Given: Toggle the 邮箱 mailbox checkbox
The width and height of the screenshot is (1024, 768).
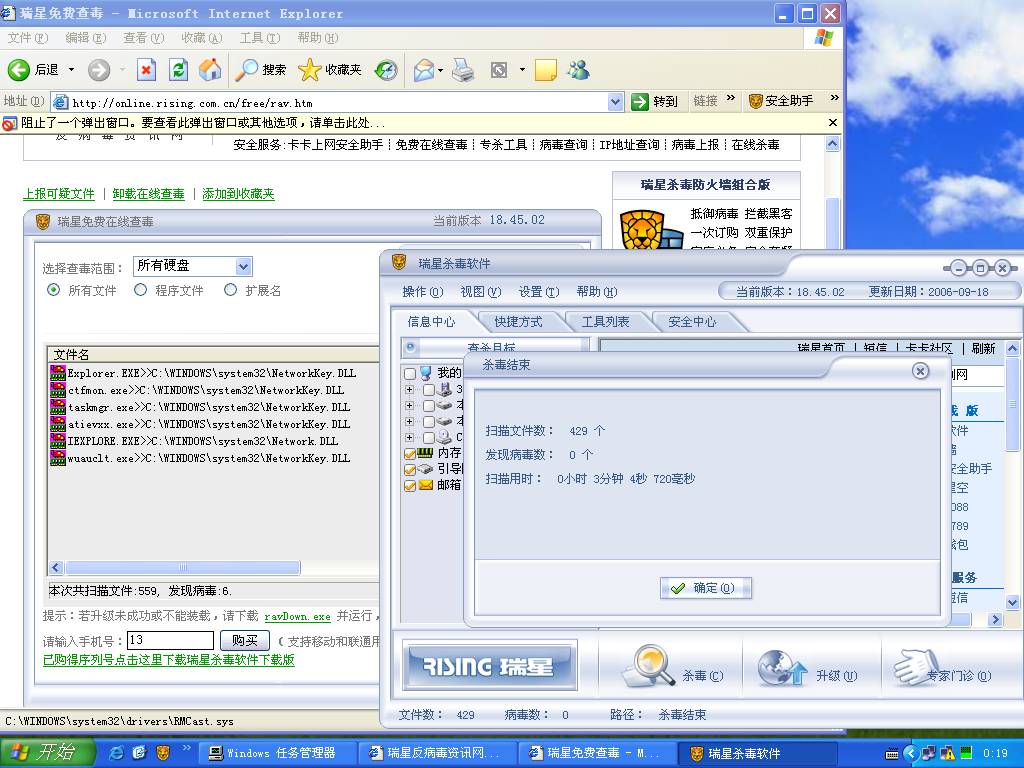Looking at the screenshot, I should (410, 486).
